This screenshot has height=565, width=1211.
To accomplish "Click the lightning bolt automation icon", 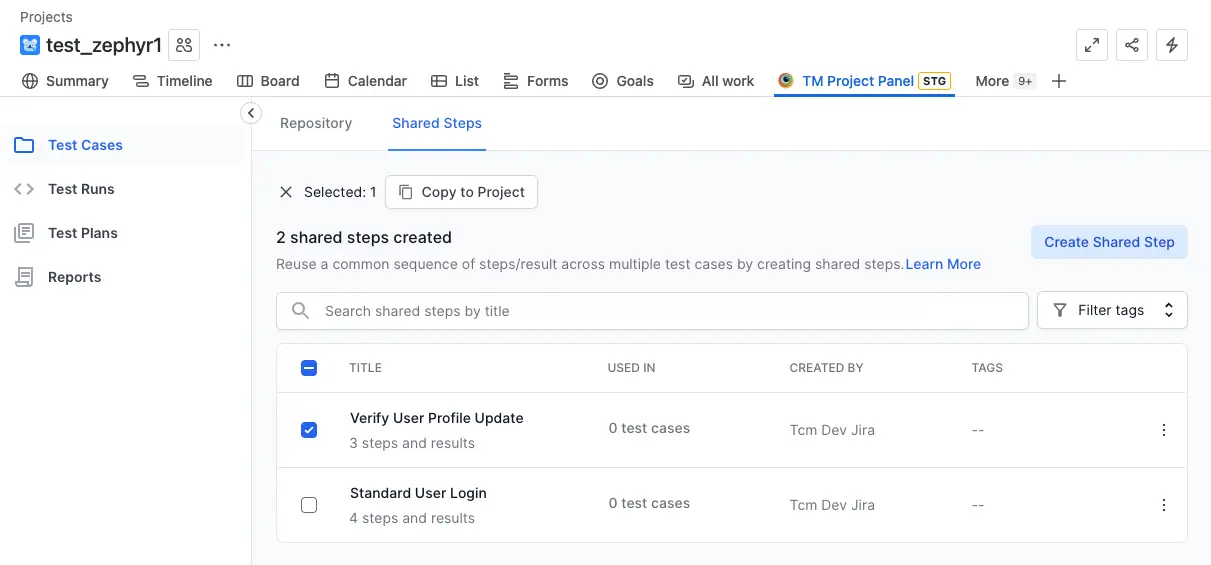I will click(1172, 45).
